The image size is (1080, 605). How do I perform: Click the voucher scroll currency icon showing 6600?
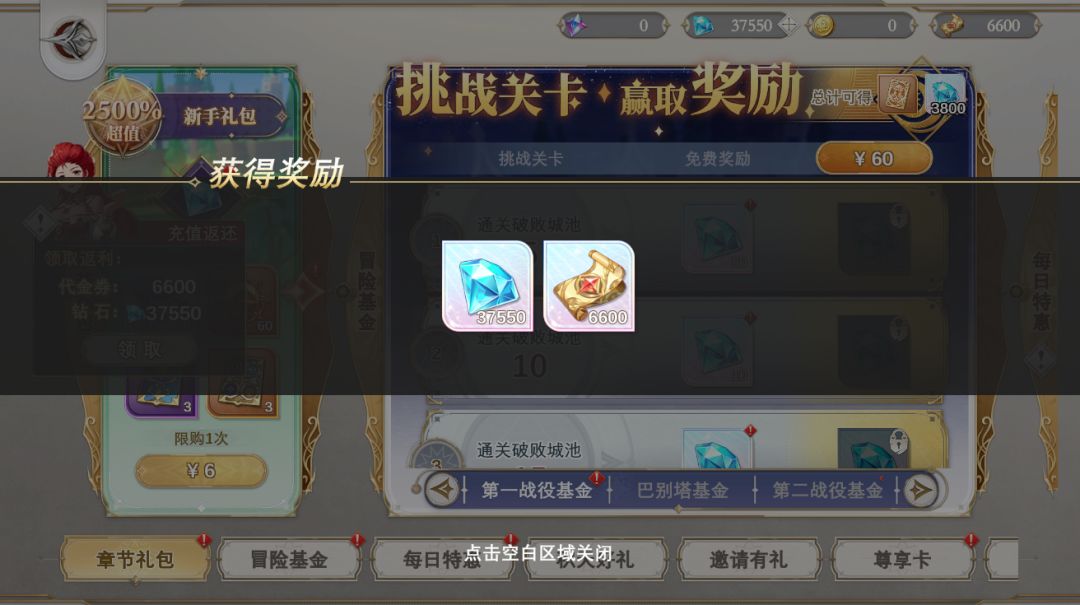[x=951, y=26]
